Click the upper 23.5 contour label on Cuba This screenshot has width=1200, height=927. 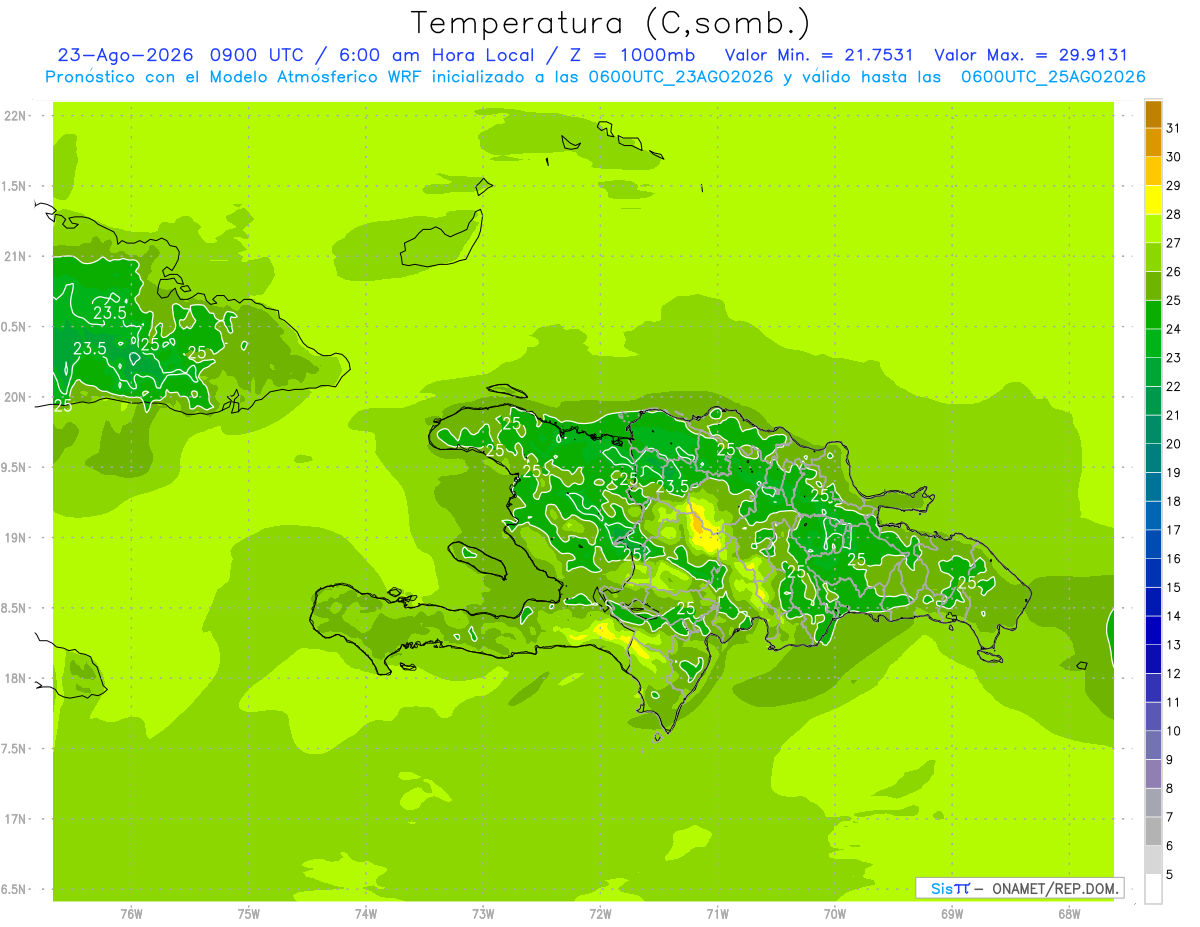point(109,312)
